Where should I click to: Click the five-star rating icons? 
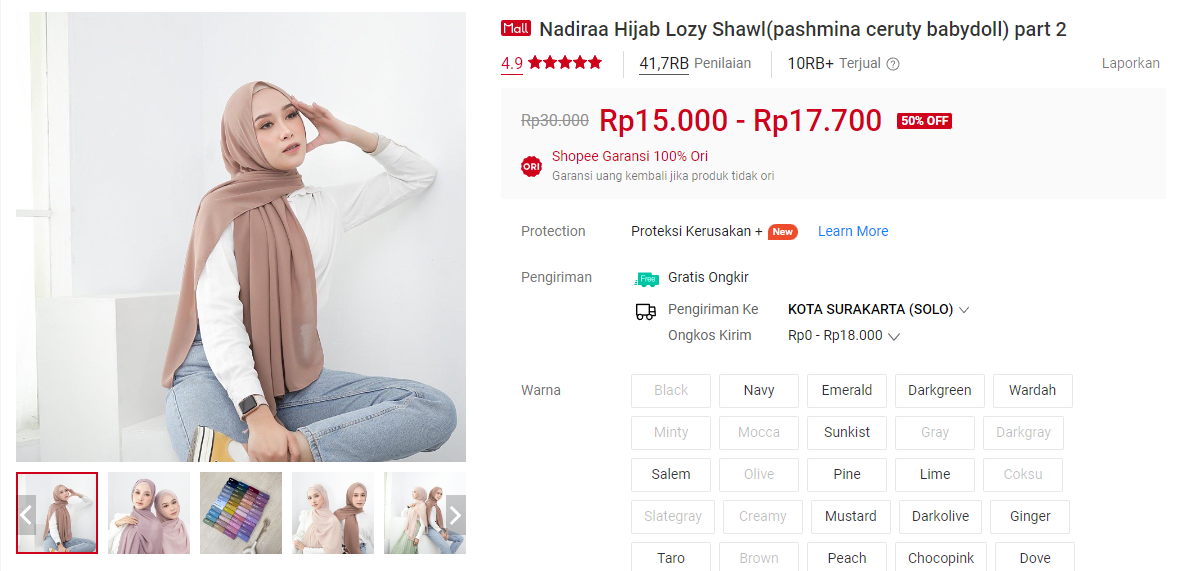click(565, 63)
